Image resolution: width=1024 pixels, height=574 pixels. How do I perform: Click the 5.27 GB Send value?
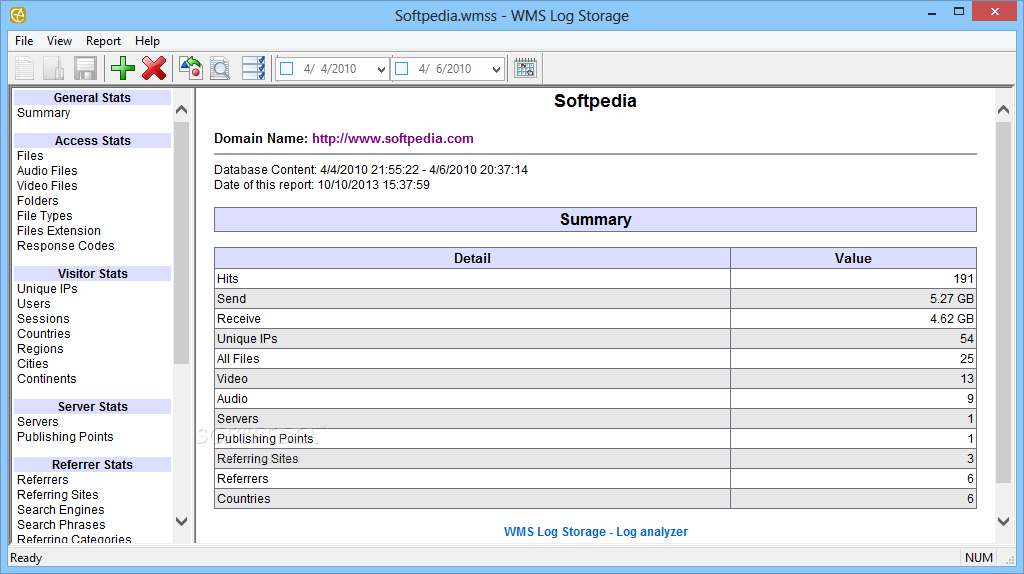point(952,299)
